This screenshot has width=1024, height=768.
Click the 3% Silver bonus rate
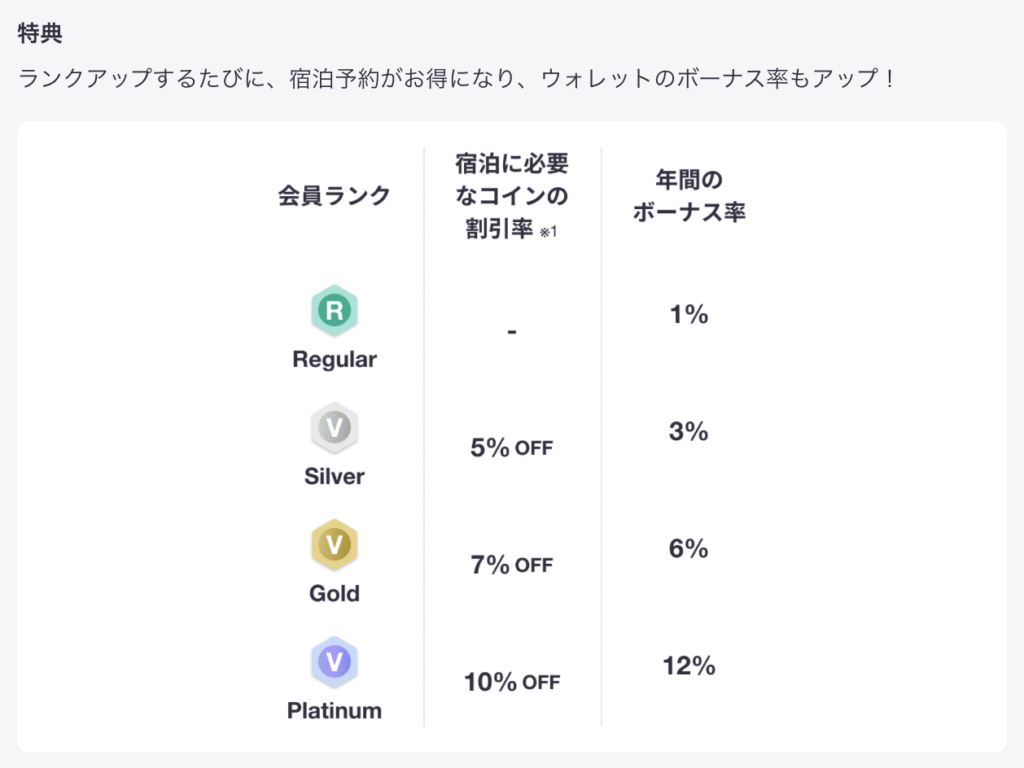coord(689,431)
